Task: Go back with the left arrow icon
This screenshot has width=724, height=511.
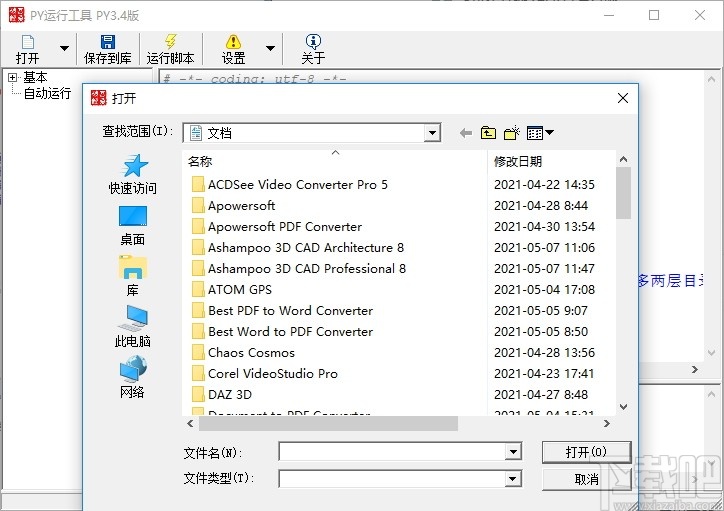Action: (466, 133)
